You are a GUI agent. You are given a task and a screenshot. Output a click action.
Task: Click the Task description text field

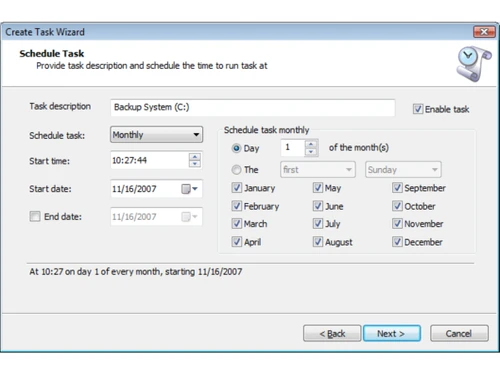pos(253,107)
